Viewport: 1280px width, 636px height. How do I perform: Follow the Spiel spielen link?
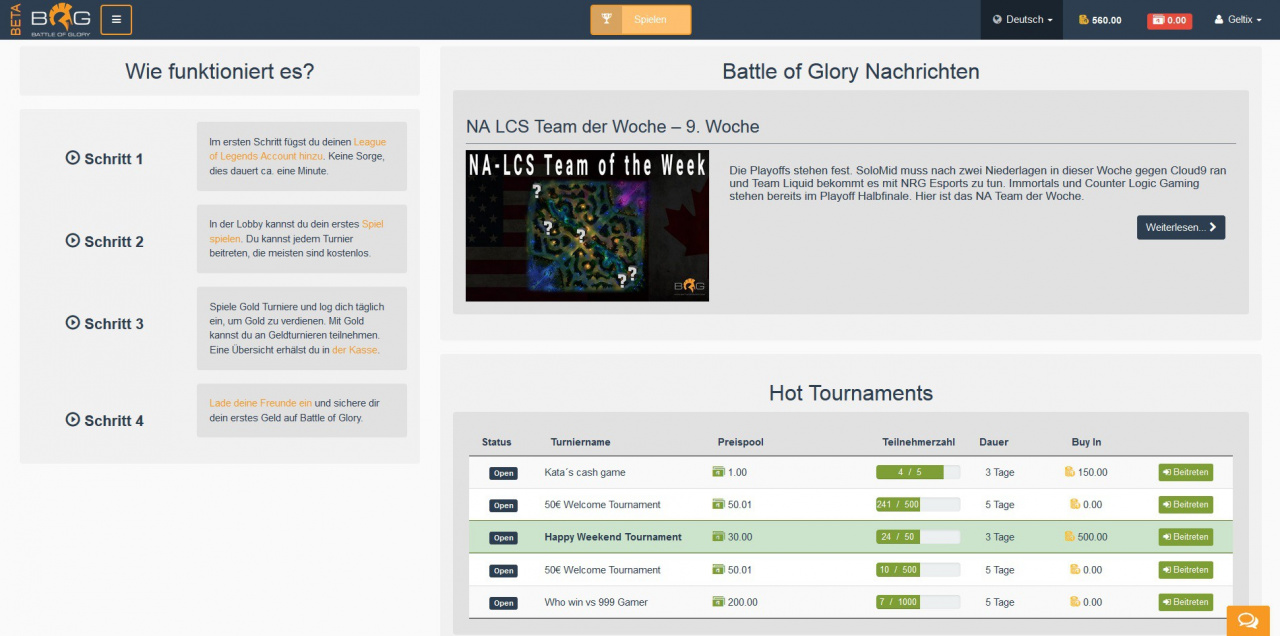click(x=296, y=231)
